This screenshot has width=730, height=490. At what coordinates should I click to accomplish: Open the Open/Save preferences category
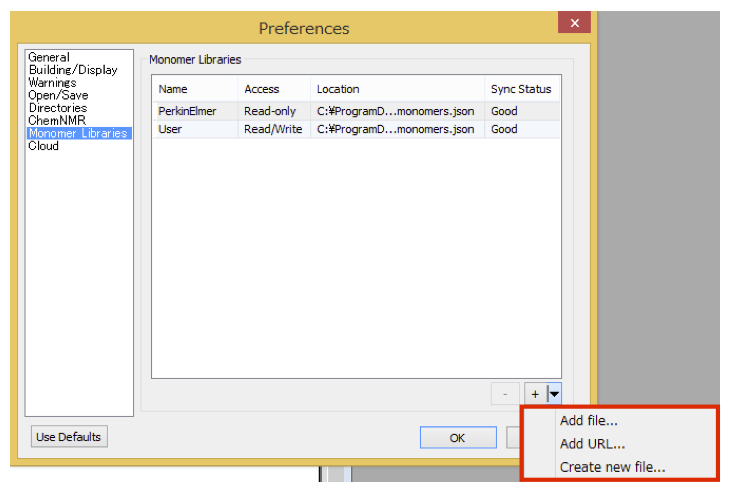[58, 96]
